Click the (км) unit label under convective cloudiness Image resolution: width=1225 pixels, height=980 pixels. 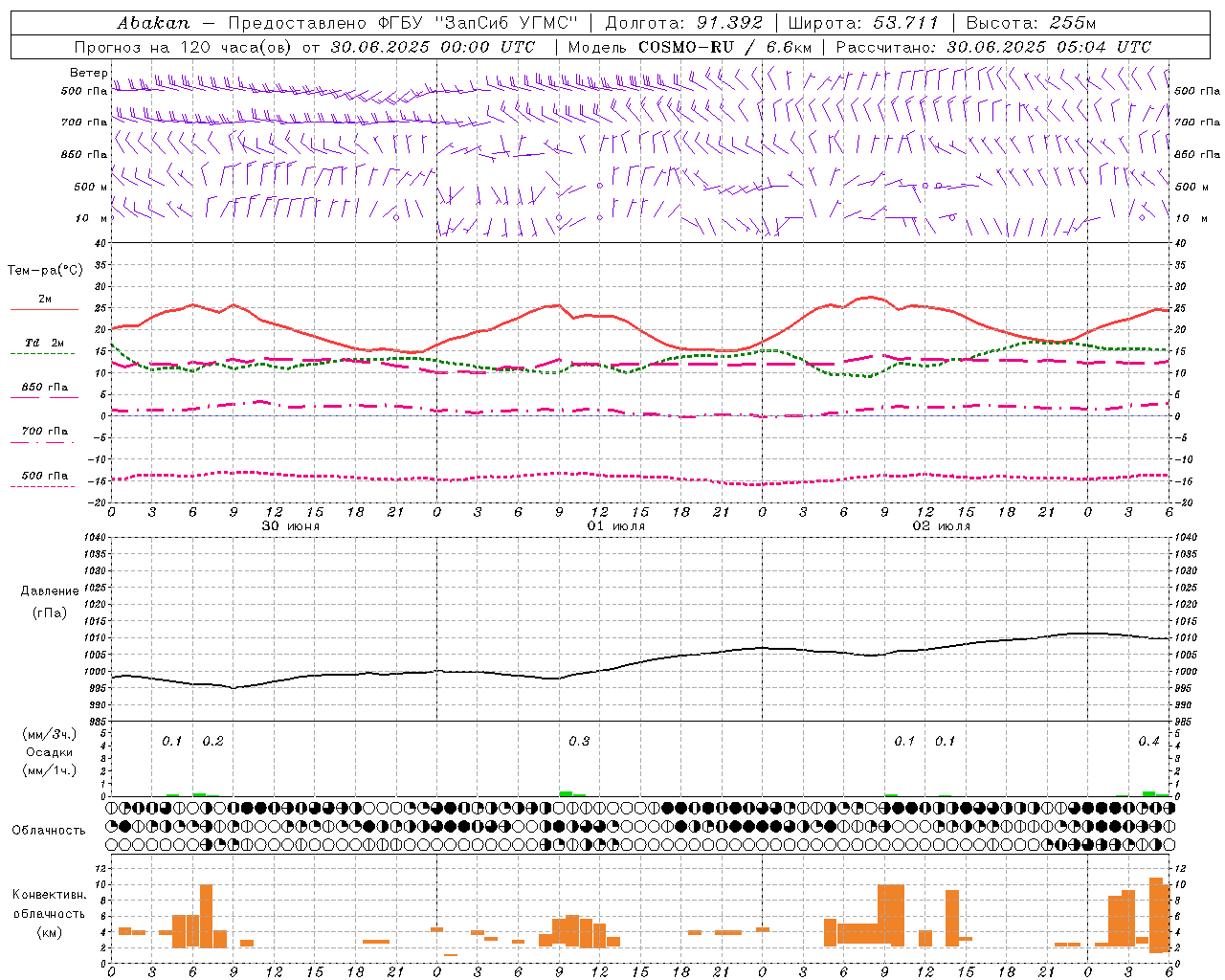pyautogui.click(x=49, y=932)
